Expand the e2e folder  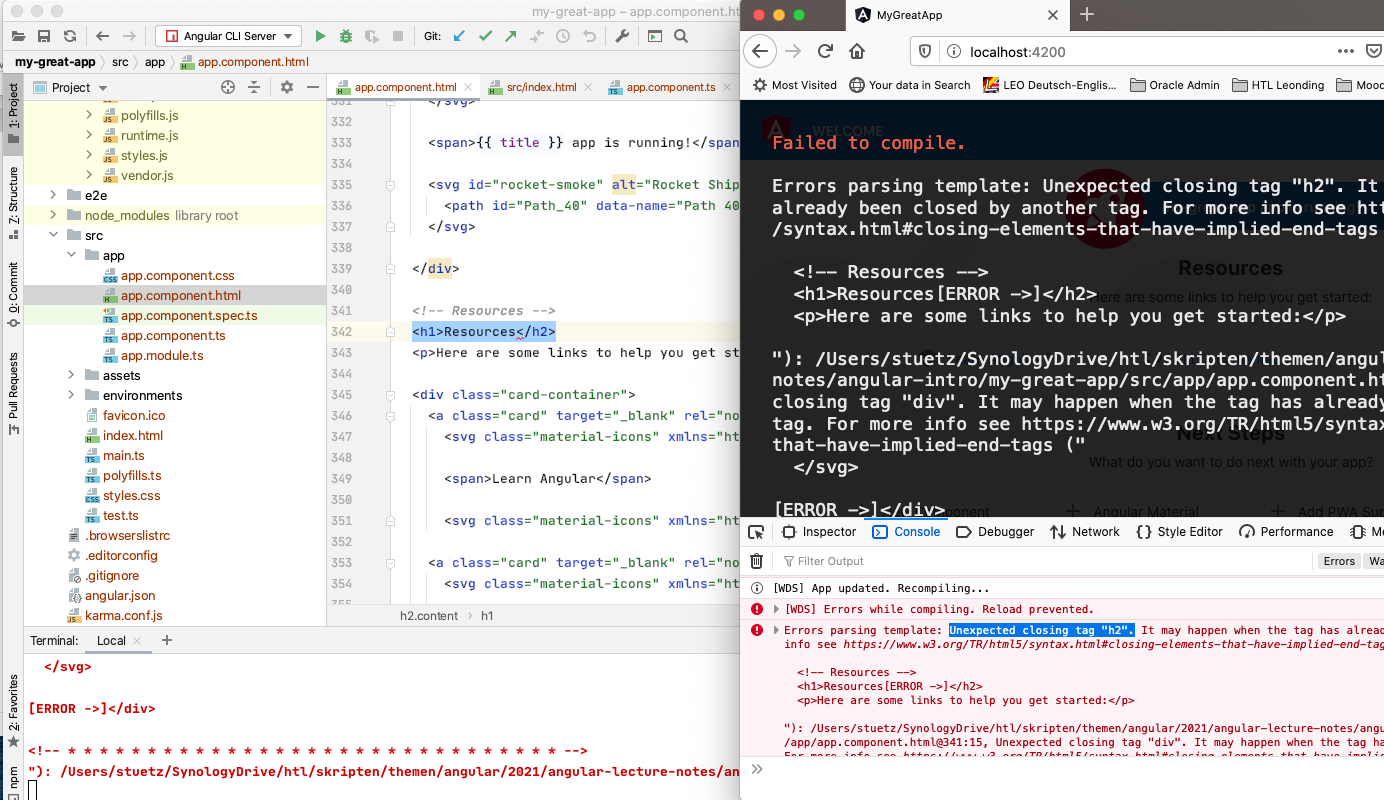click(x=54, y=195)
